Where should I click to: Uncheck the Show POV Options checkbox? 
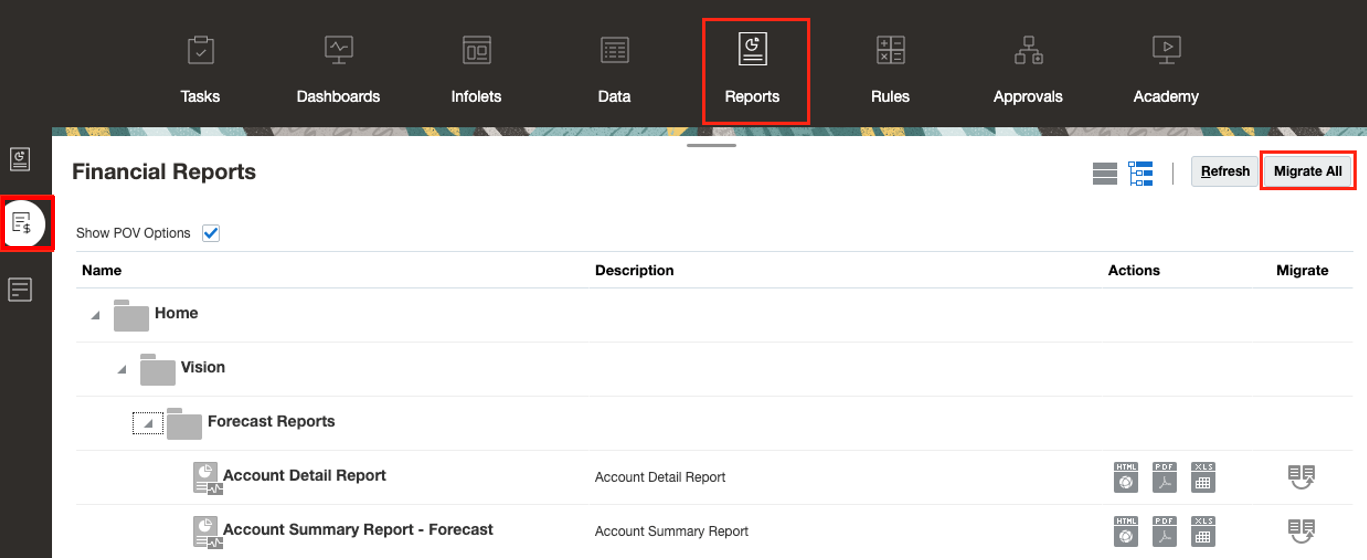pyautogui.click(x=211, y=233)
